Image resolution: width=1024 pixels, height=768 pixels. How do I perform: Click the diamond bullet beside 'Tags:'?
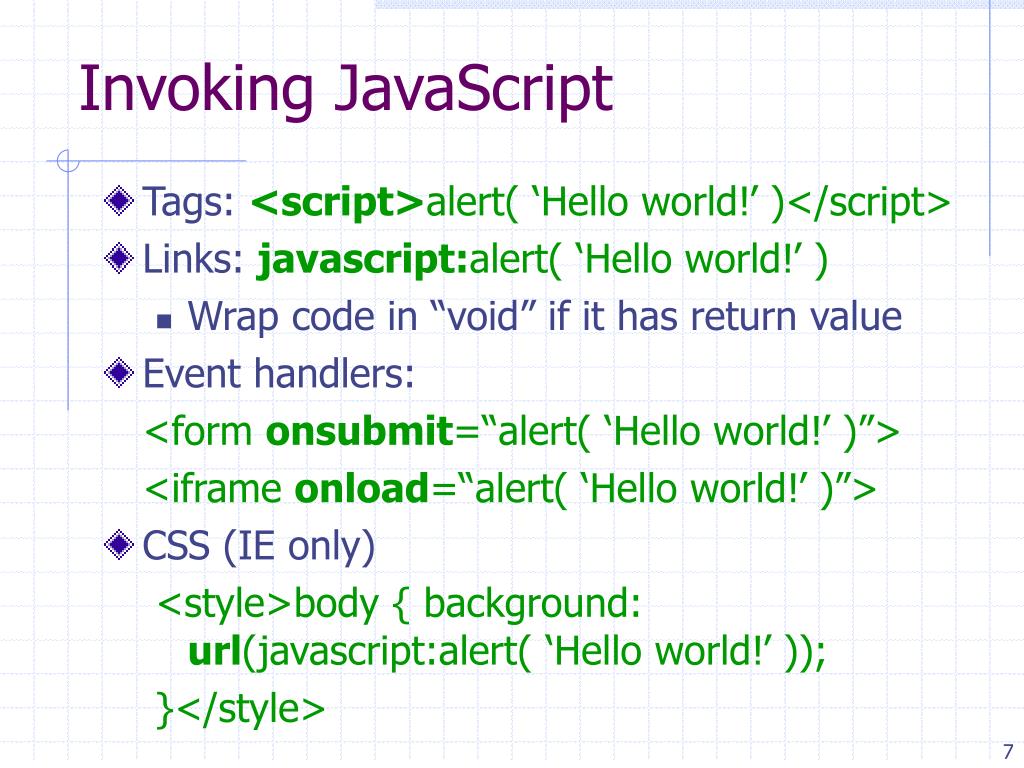[119, 200]
